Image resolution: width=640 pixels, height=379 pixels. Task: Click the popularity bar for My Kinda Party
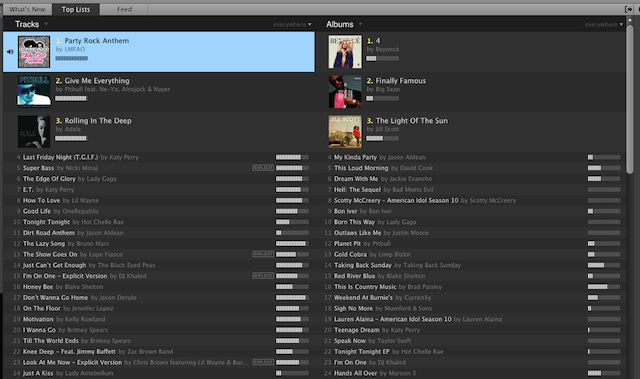(x=604, y=157)
